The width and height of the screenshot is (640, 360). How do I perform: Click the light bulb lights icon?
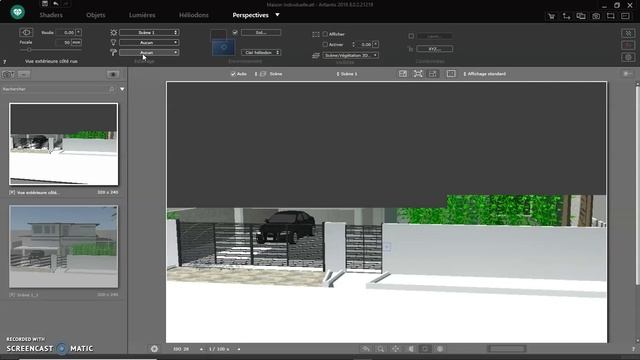[113, 42]
